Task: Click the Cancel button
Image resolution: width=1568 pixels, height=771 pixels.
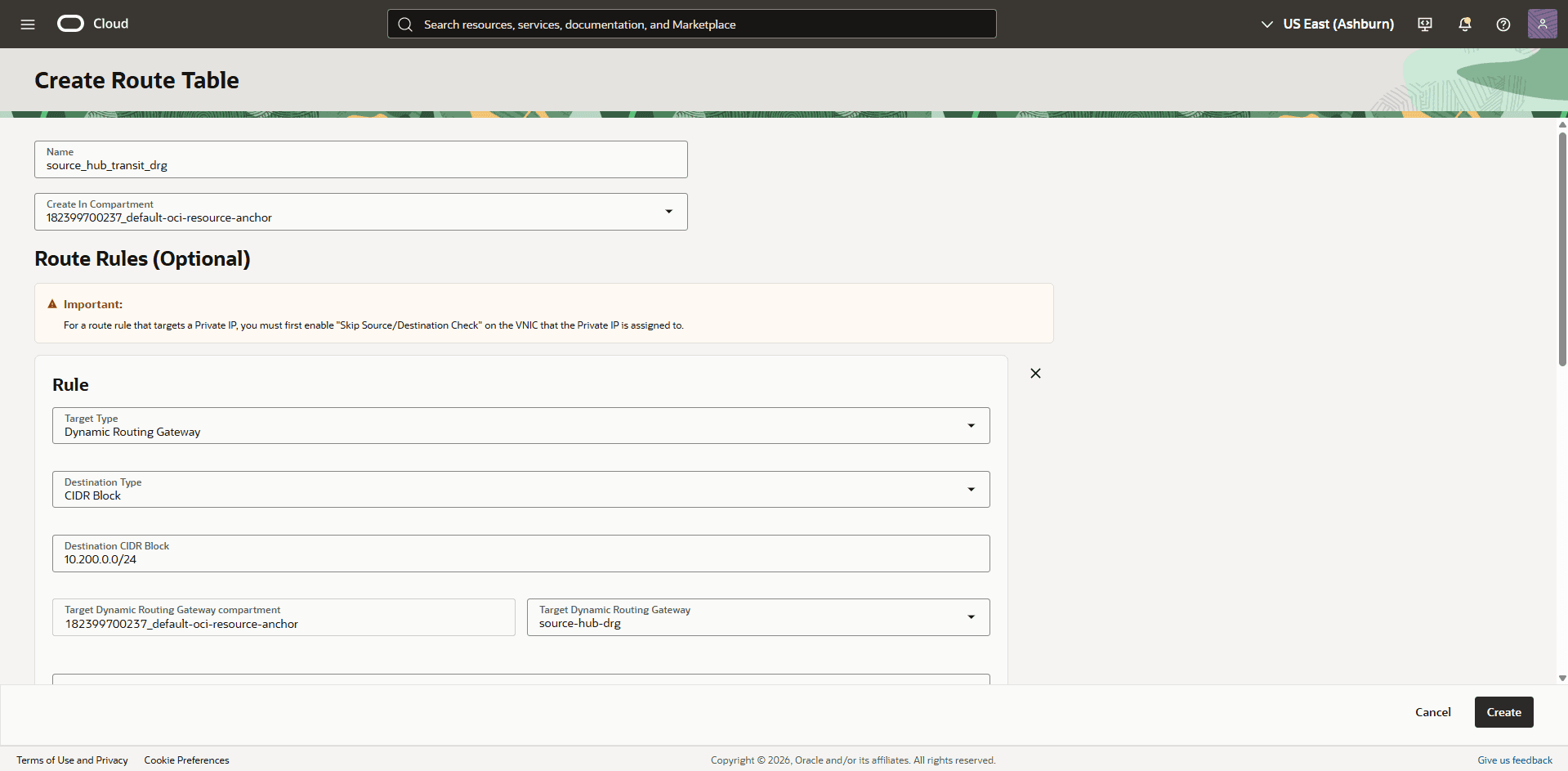Action: pos(1432,712)
